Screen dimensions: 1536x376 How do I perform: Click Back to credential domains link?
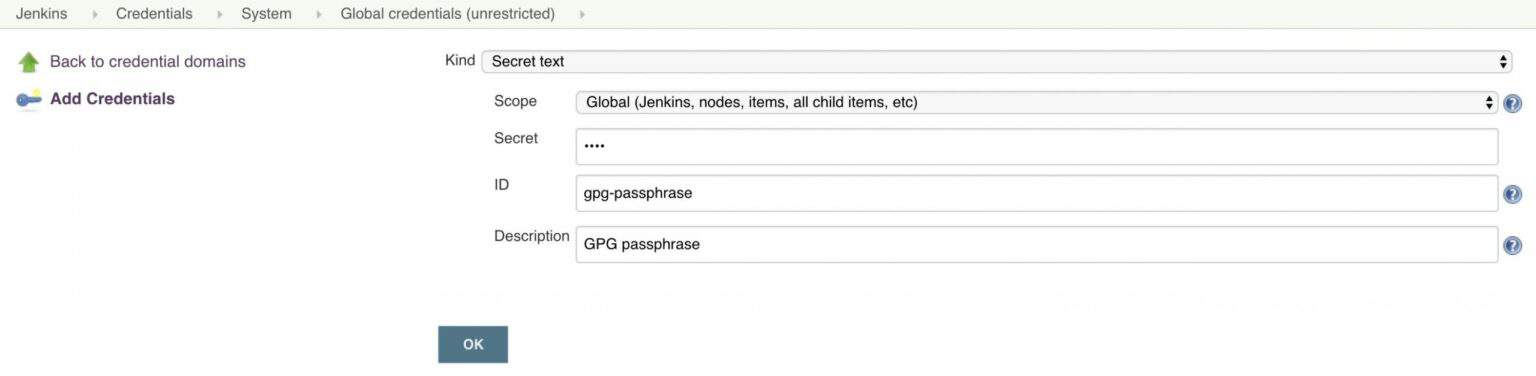click(x=148, y=62)
